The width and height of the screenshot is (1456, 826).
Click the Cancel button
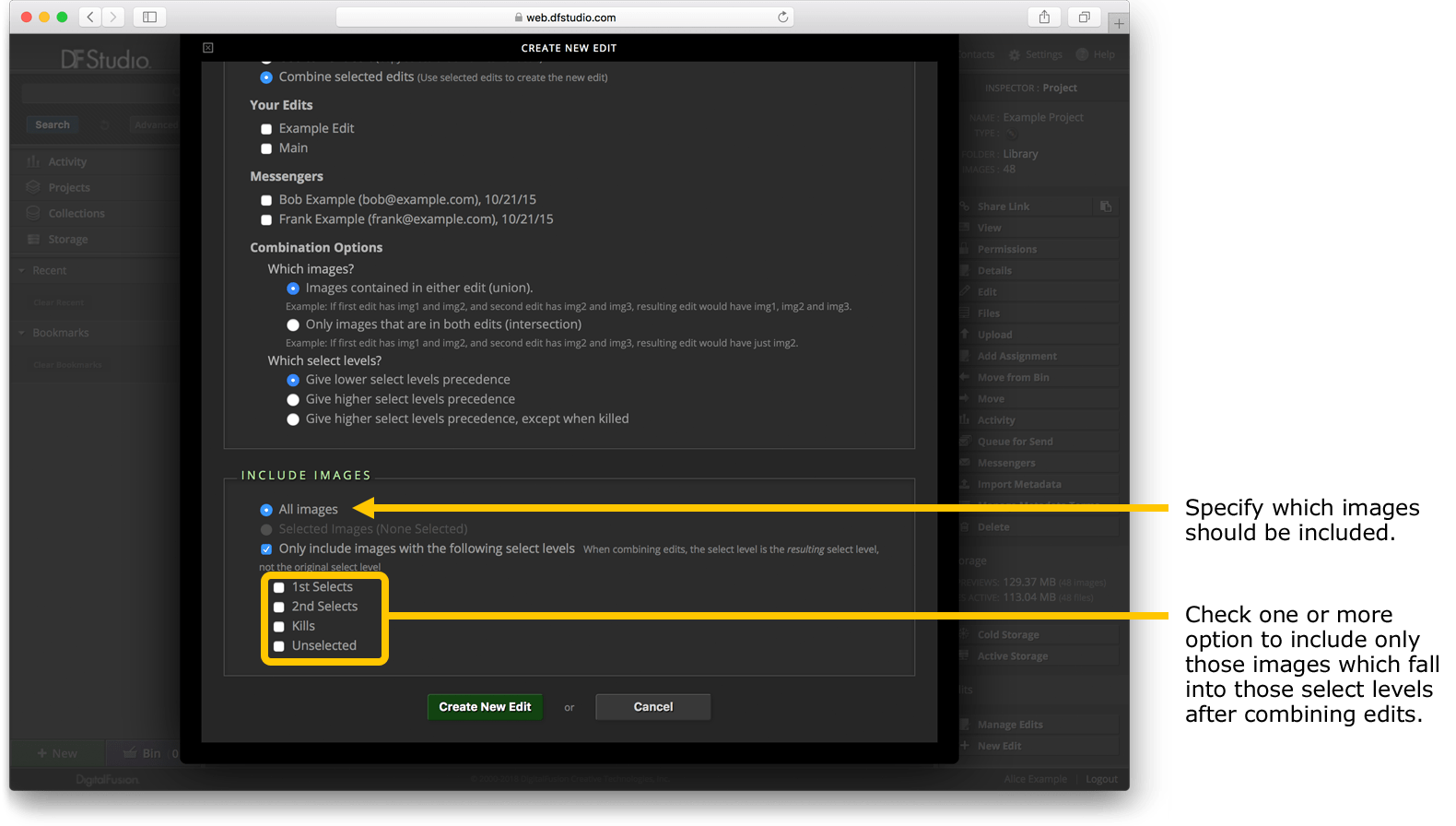click(653, 707)
